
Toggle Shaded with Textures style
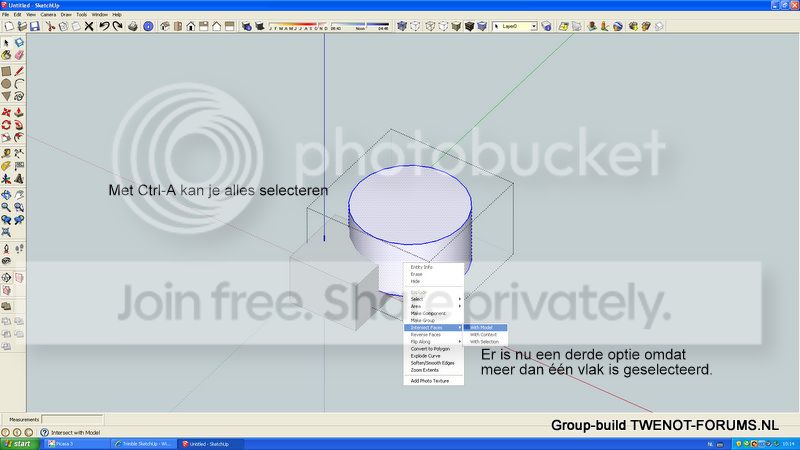pos(469,26)
